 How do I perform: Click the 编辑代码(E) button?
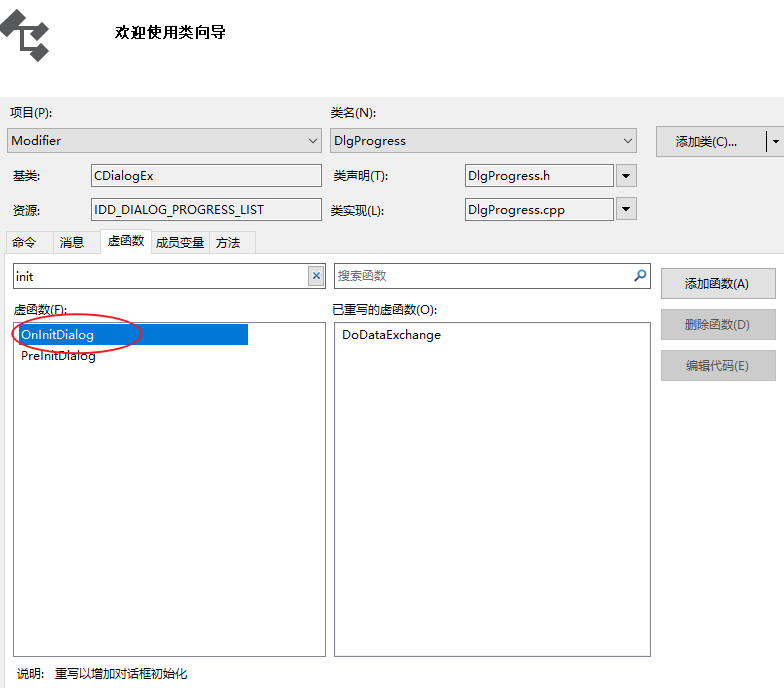tap(718, 366)
